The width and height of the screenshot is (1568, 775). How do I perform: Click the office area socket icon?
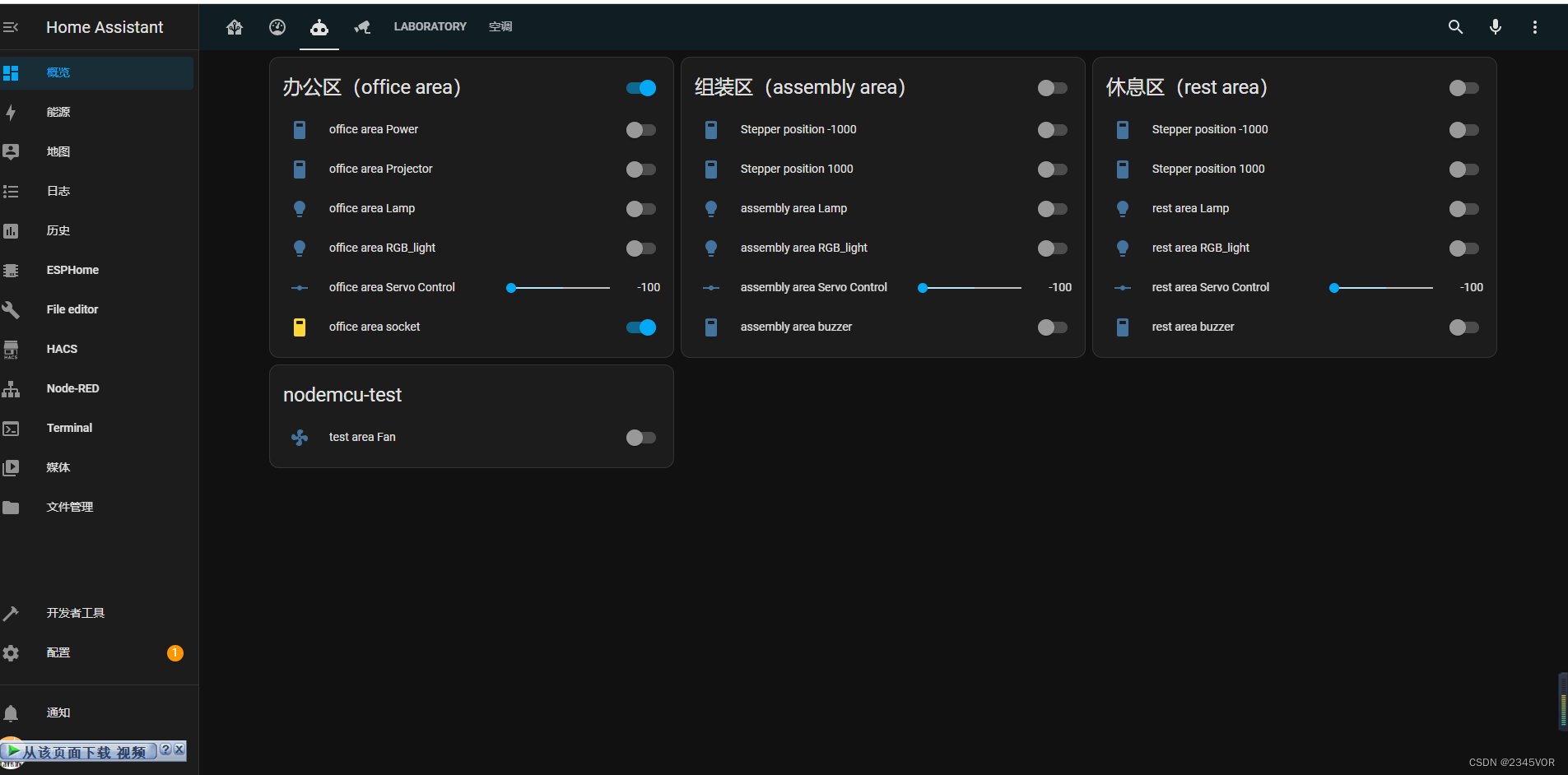click(x=300, y=327)
